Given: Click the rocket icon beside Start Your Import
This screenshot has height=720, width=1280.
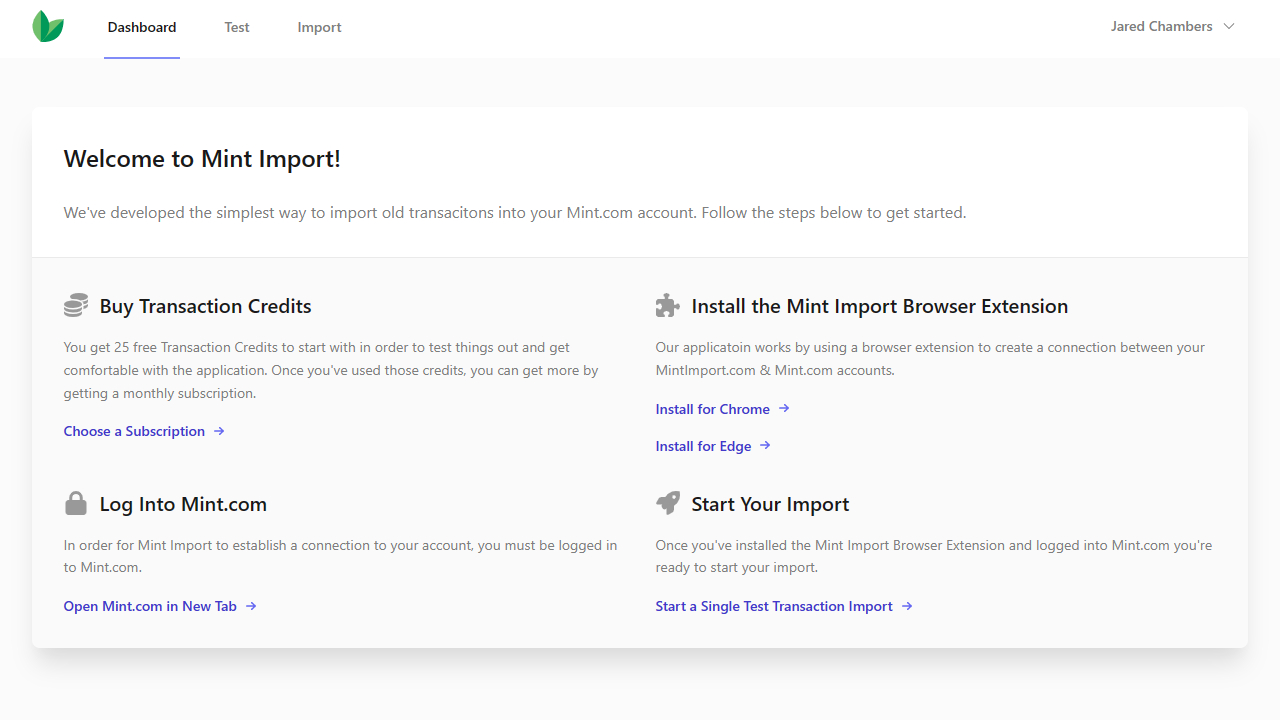Looking at the screenshot, I should pyautogui.click(x=668, y=504).
